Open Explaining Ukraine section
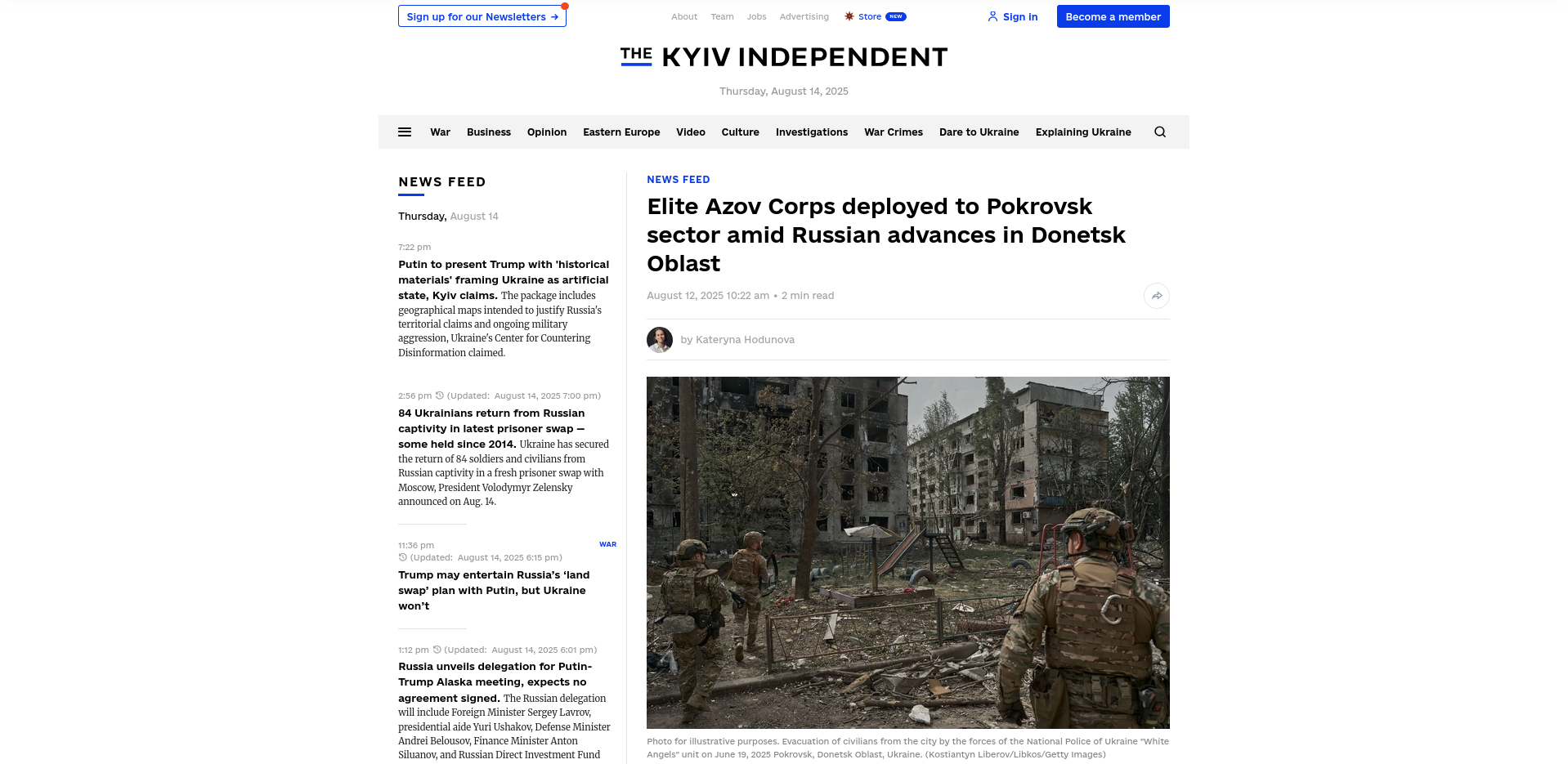 1083,132
